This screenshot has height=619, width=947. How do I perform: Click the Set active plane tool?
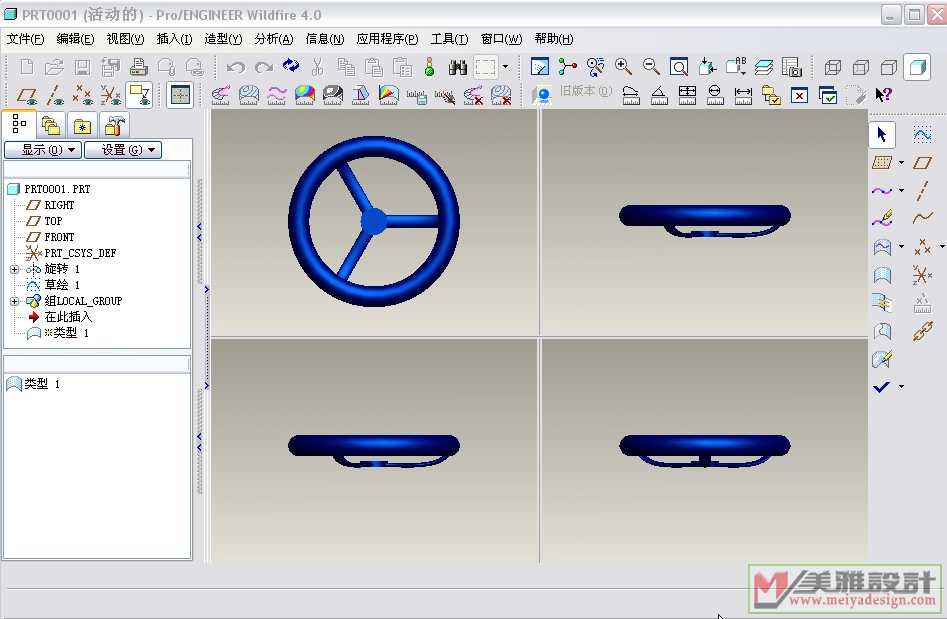tap(882, 162)
